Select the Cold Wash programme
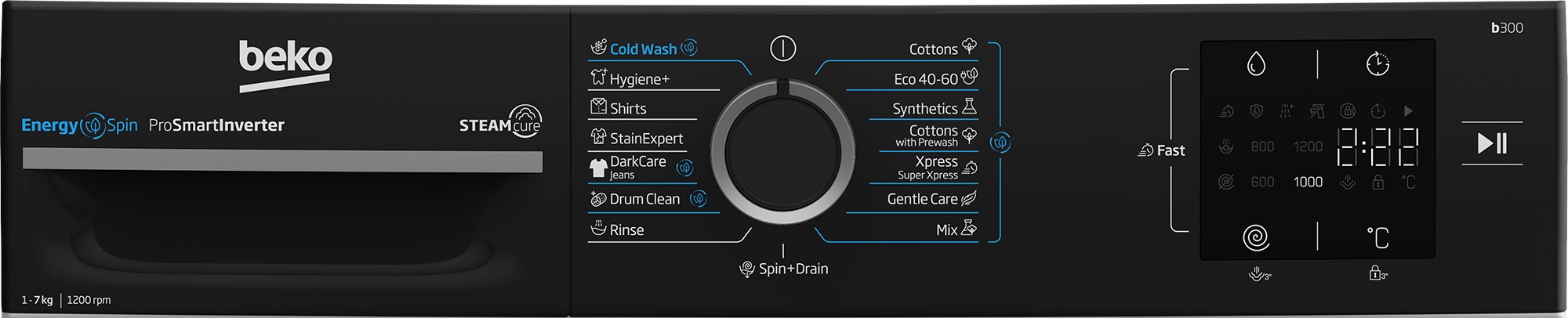 point(643,49)
